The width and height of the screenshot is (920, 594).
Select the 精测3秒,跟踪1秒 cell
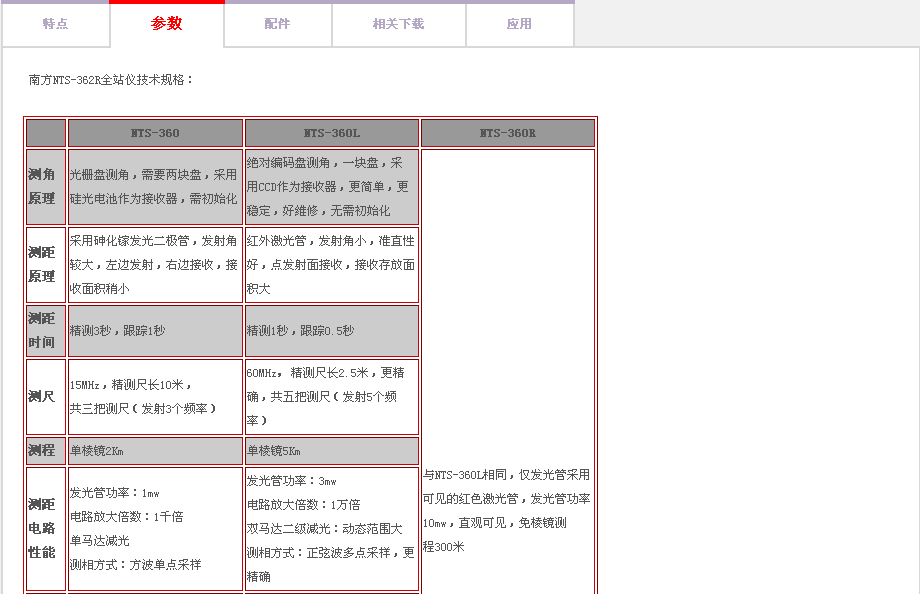coord(118,331)
